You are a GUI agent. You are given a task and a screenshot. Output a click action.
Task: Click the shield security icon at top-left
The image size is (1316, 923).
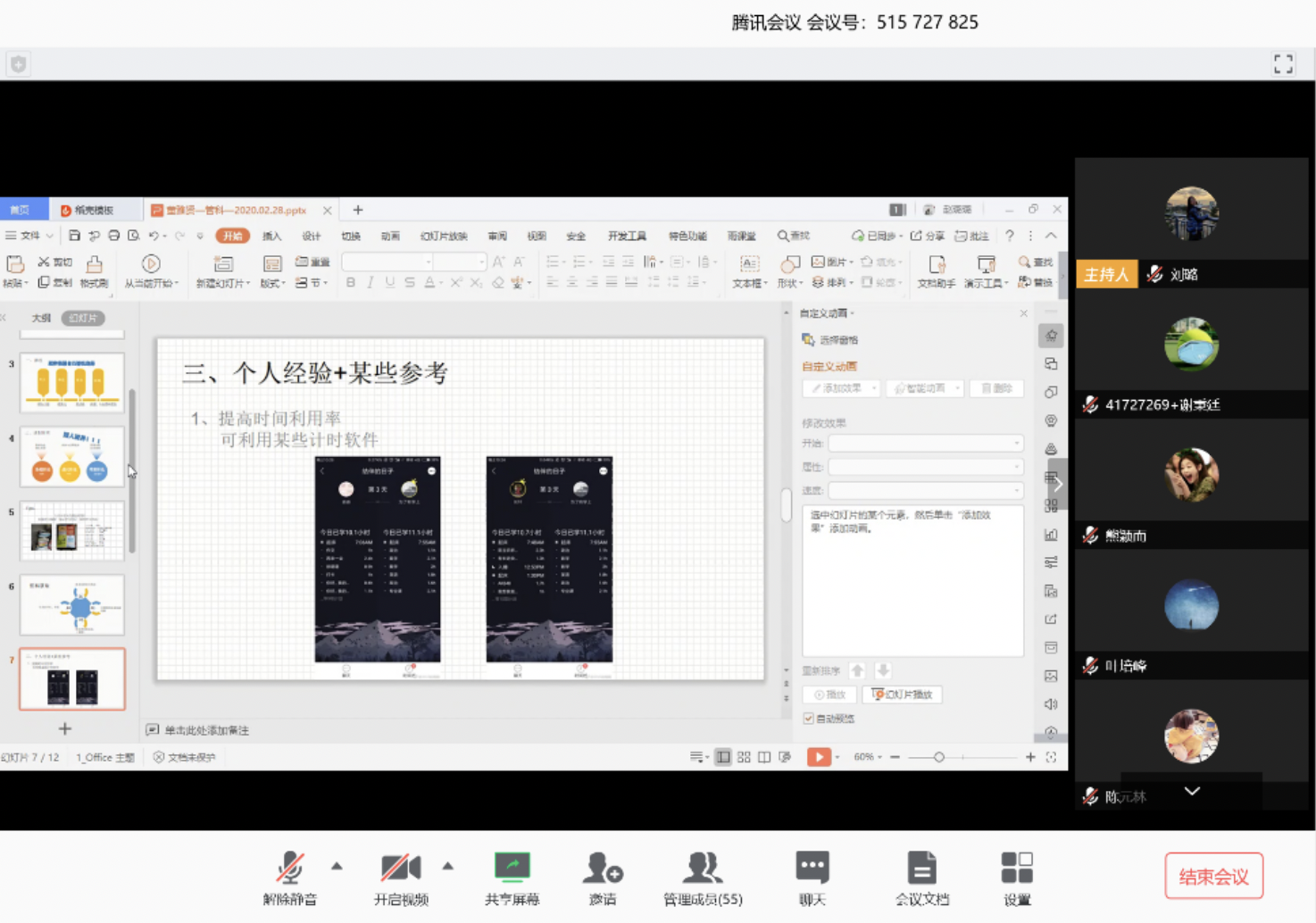[x=19, y=63]
